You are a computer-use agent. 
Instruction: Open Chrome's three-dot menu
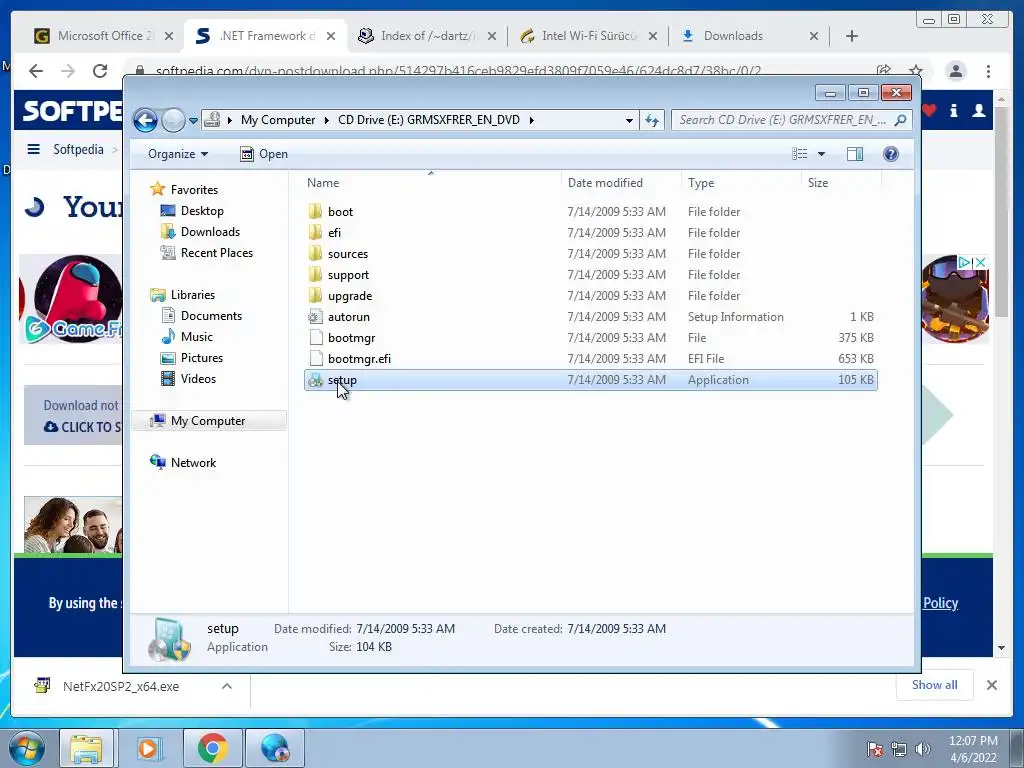click(988, 71)
